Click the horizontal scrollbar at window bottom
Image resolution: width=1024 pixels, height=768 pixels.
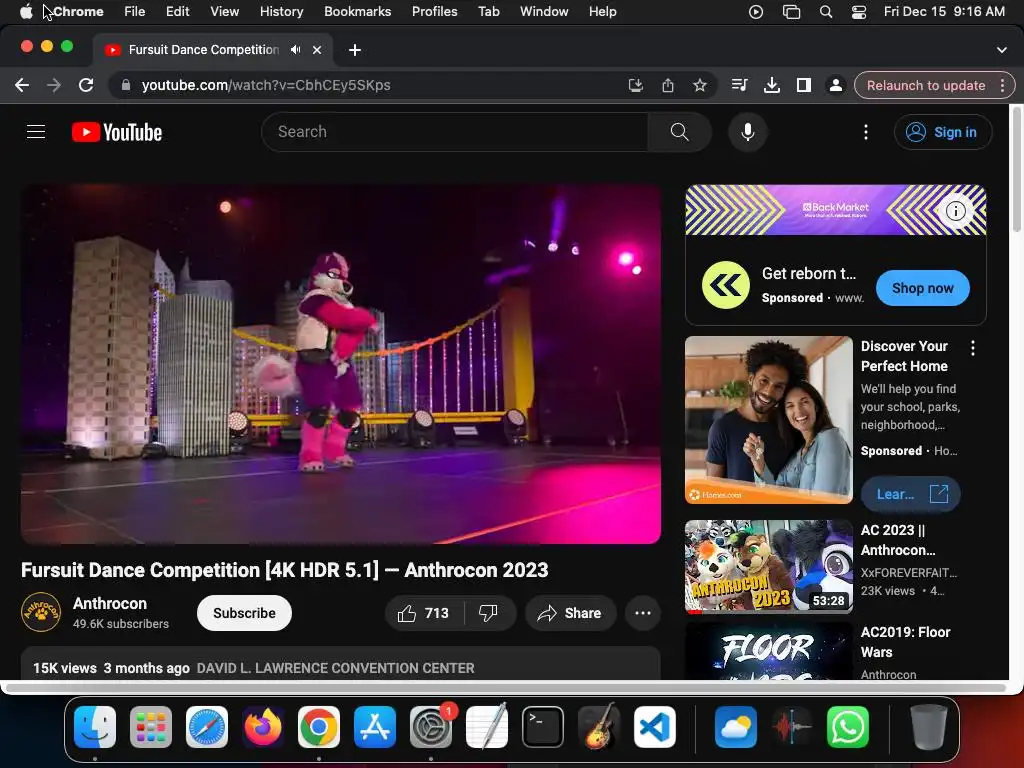505,688
